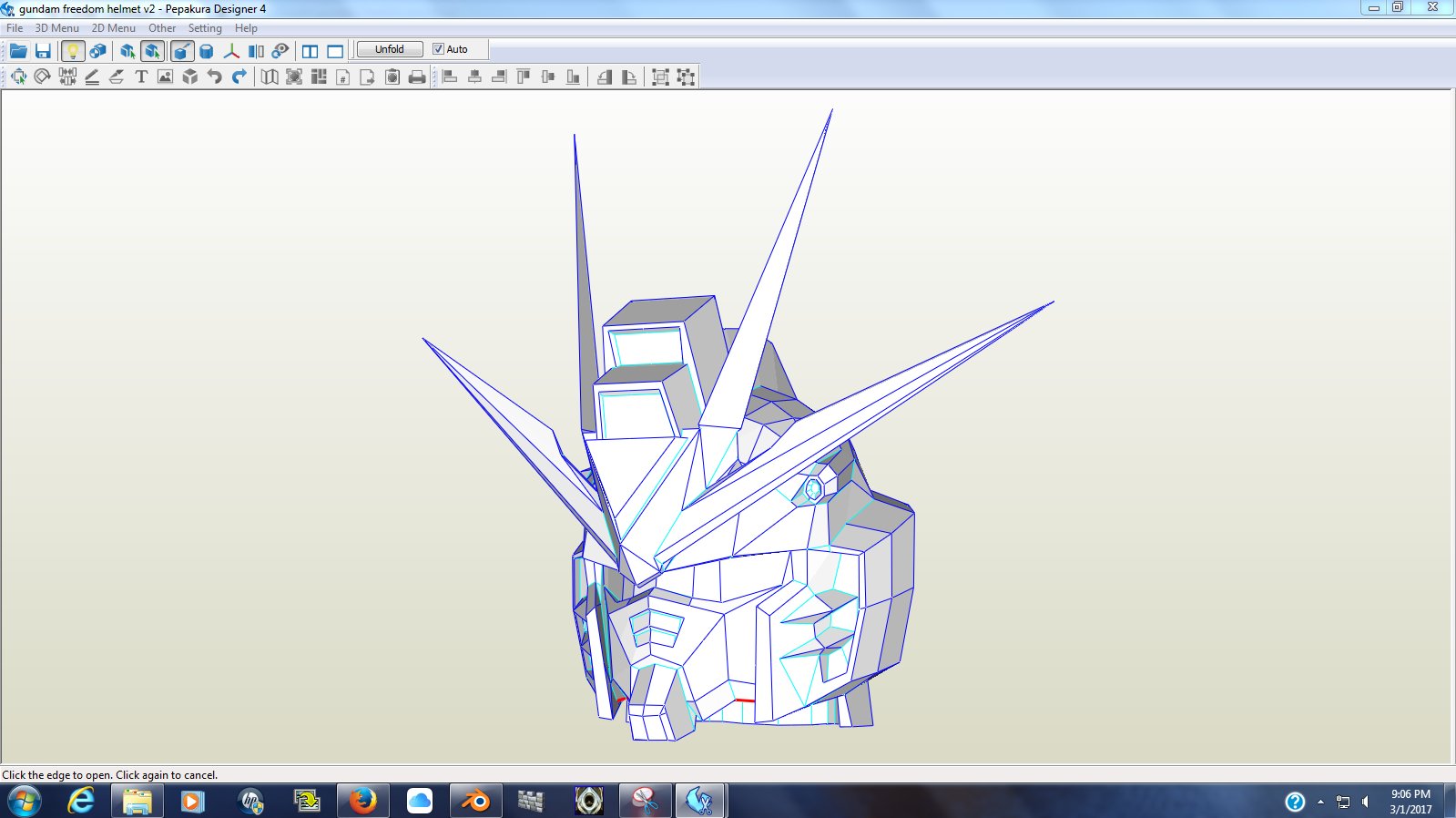Select the Text tool (T icon)
Image resolution: width=1456 pixels, height=818 pixels.
pyautogui.click(x=141, y=77)
